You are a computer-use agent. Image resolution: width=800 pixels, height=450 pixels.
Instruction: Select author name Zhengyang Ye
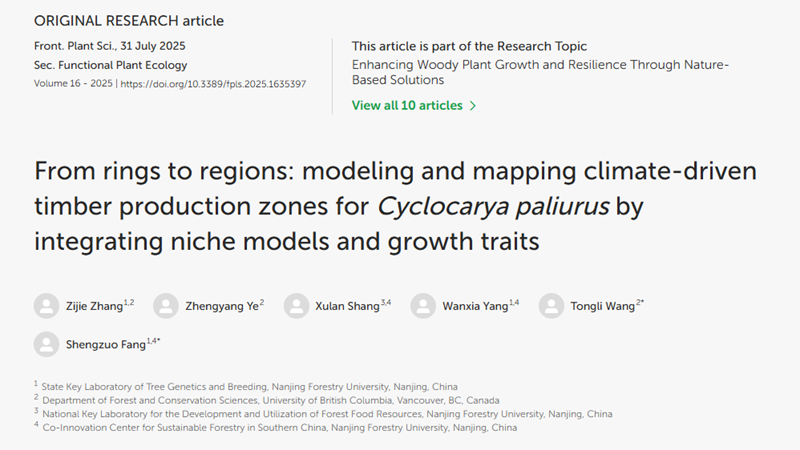220,306
